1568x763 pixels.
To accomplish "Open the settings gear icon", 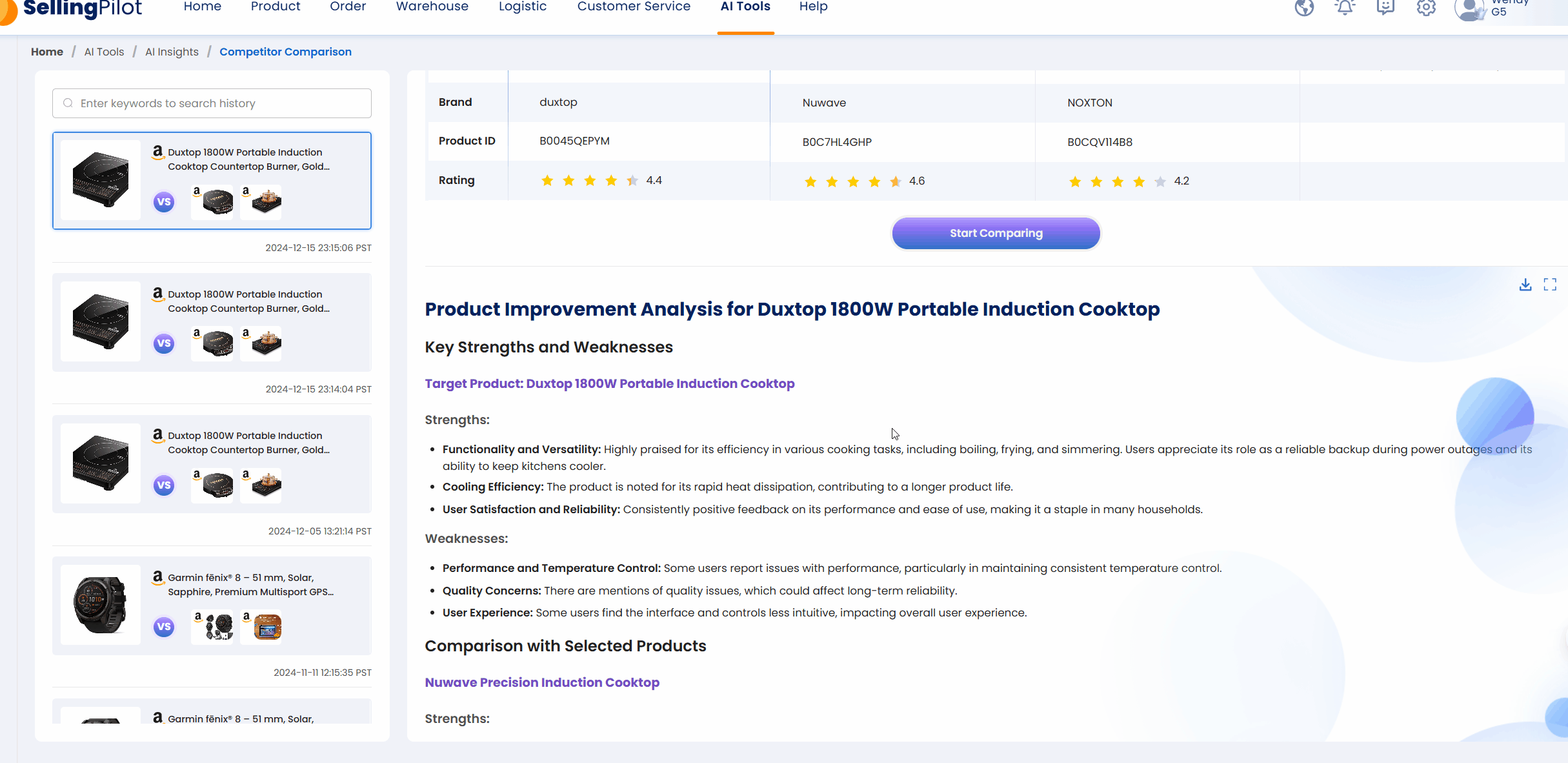I will 1426,8.
